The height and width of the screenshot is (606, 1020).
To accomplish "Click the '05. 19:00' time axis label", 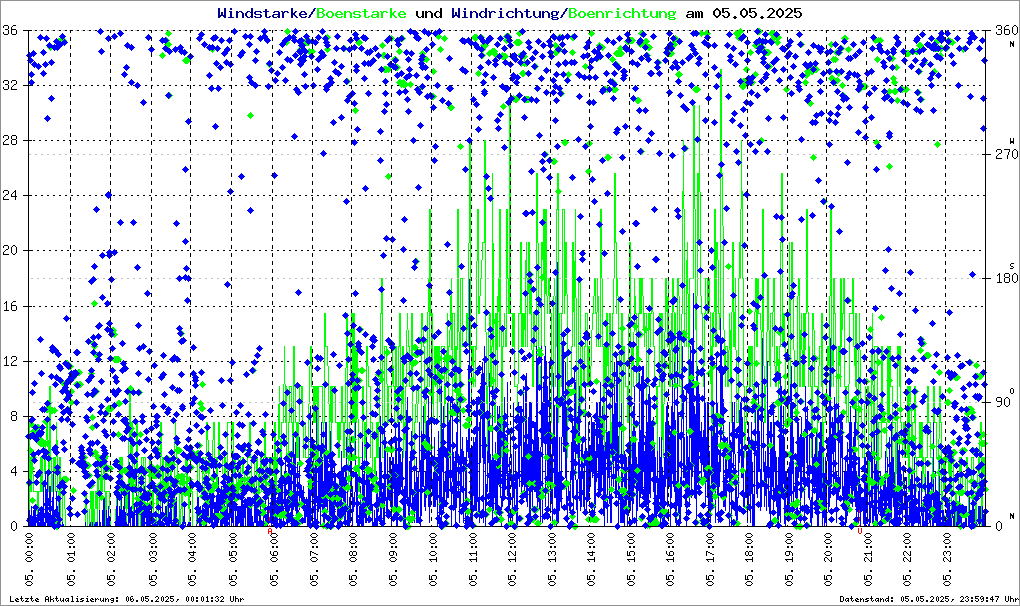I will pyautogui.click(x=789, y=558).
